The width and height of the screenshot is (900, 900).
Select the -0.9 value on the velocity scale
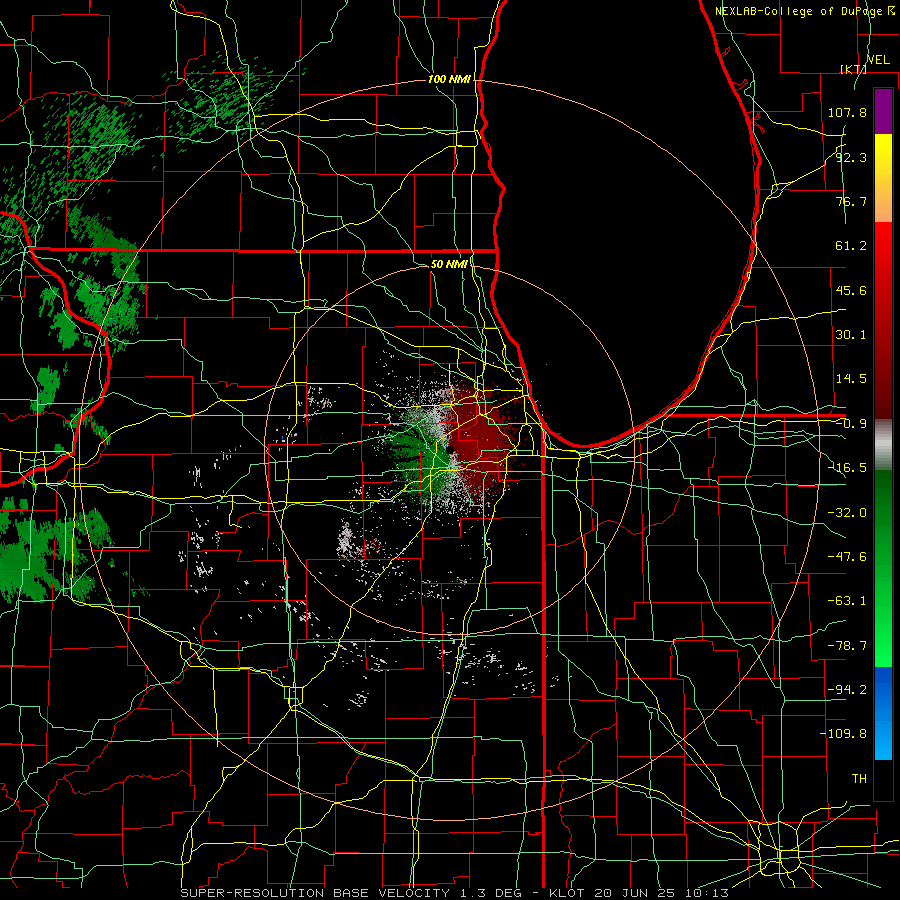[851, 424]
